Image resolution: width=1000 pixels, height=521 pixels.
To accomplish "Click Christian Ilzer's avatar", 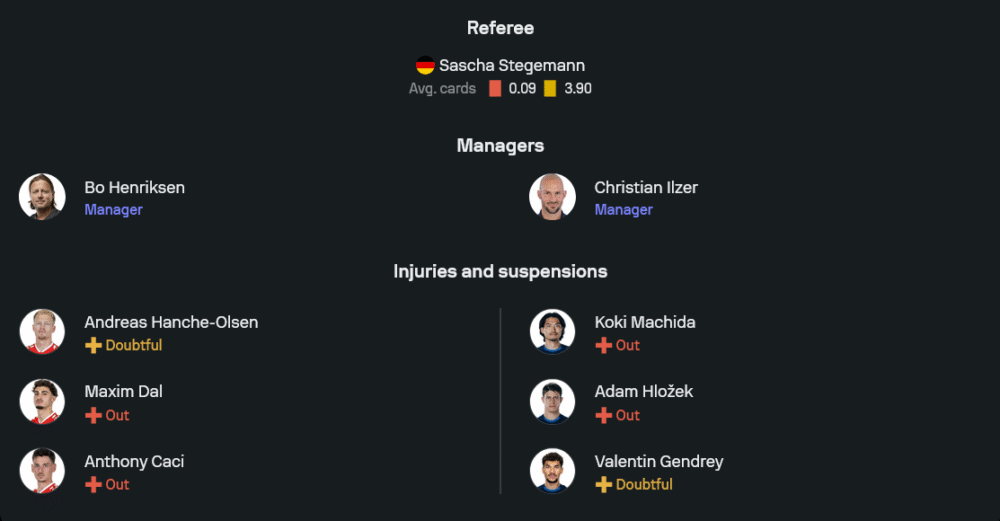I will point(552,197).
